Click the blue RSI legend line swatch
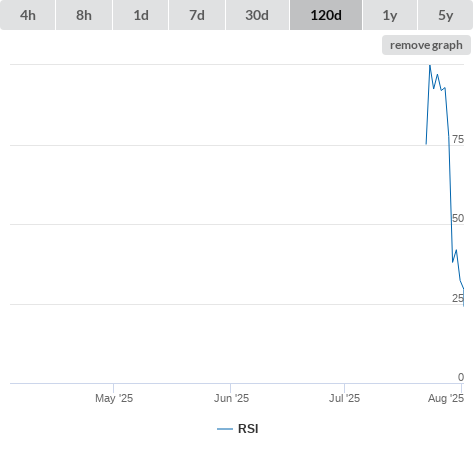The width and height of the screenshot is (474, 455). click(x=225, y=429)
